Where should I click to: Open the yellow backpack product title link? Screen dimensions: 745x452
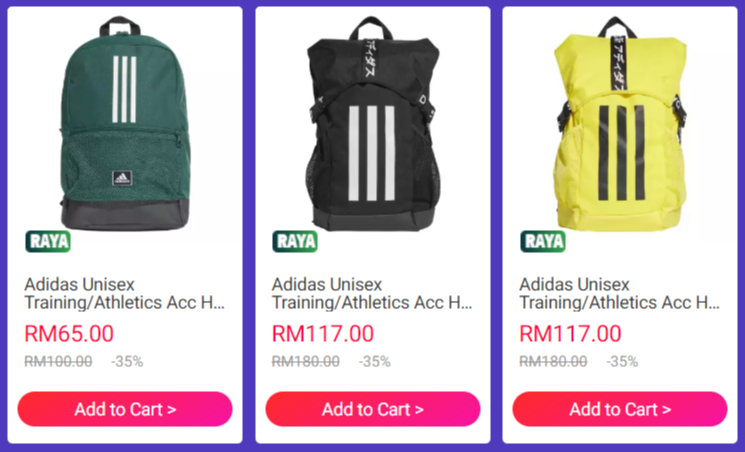(x=620, y=293)
